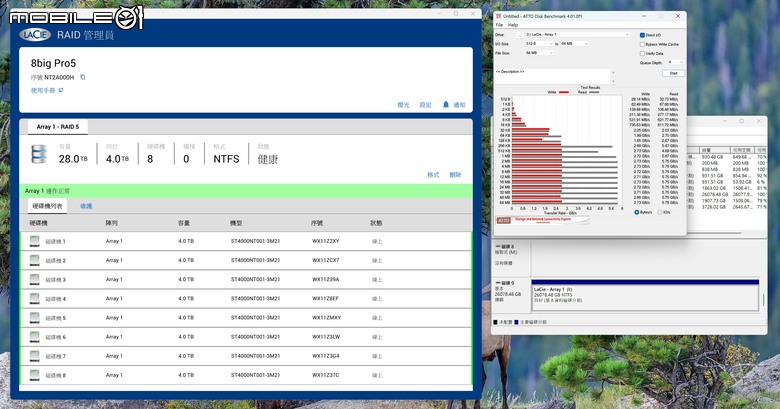
Task: Click serial number WX11Z8EF
Action: (326, 299)
